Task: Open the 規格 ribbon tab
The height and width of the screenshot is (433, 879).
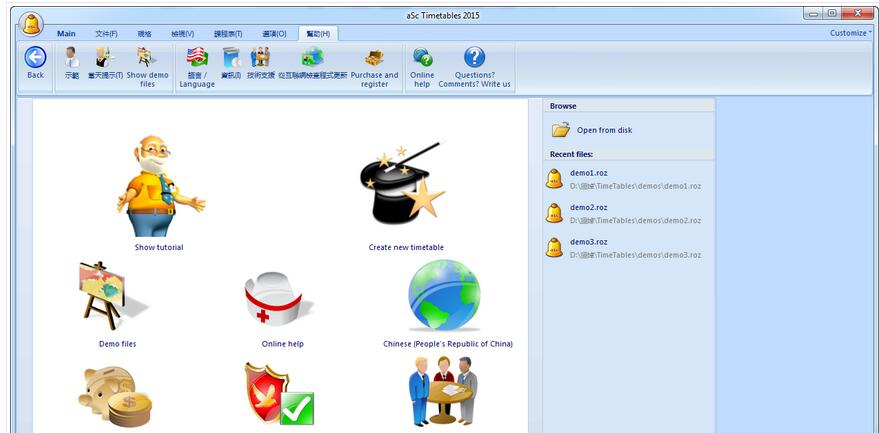Action: [x=145, y=34]
